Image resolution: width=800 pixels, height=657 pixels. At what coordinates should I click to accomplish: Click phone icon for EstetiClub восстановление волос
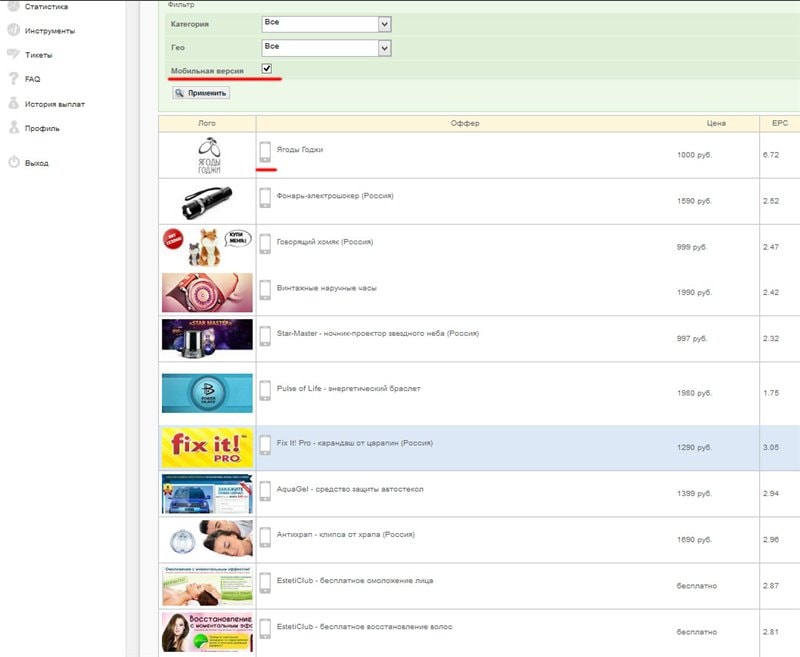tap(265, 629)
